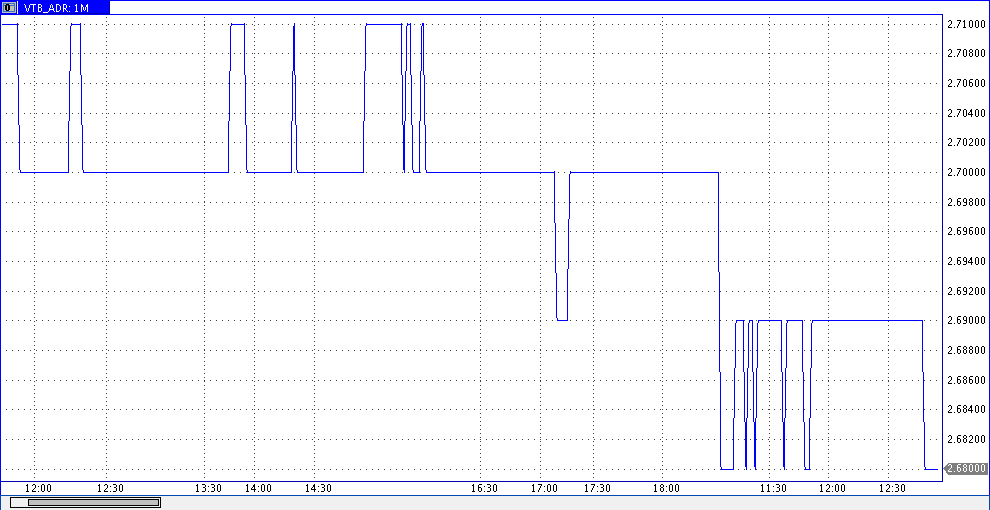Click the 17:00 time axis label
This screenshot has width=990, height=510.
(544, 489)
